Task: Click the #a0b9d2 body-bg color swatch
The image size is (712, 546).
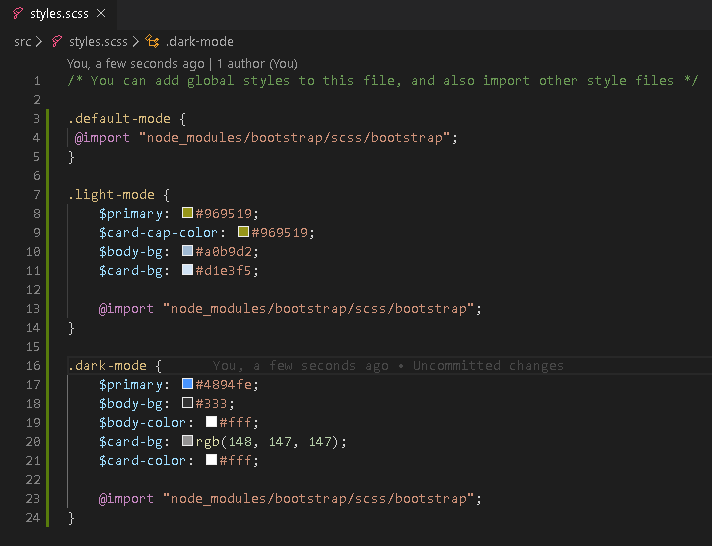Action: [x=187, y=251]
